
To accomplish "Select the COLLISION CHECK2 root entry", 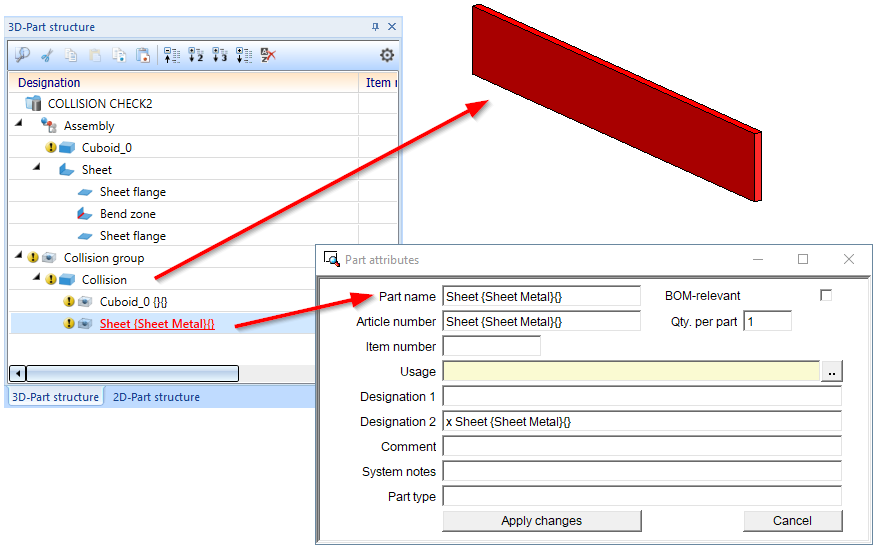I will (x=100, y=103).
